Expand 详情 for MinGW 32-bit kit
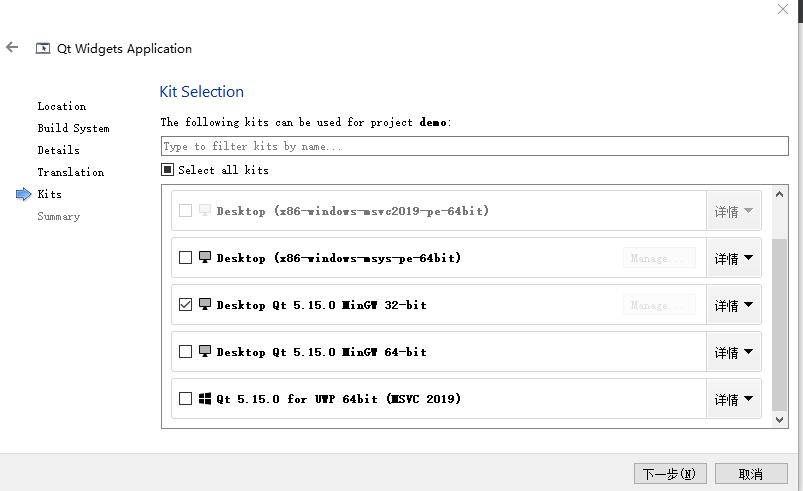The height and width of the screenshot is (491, 803). click(733, 305)
